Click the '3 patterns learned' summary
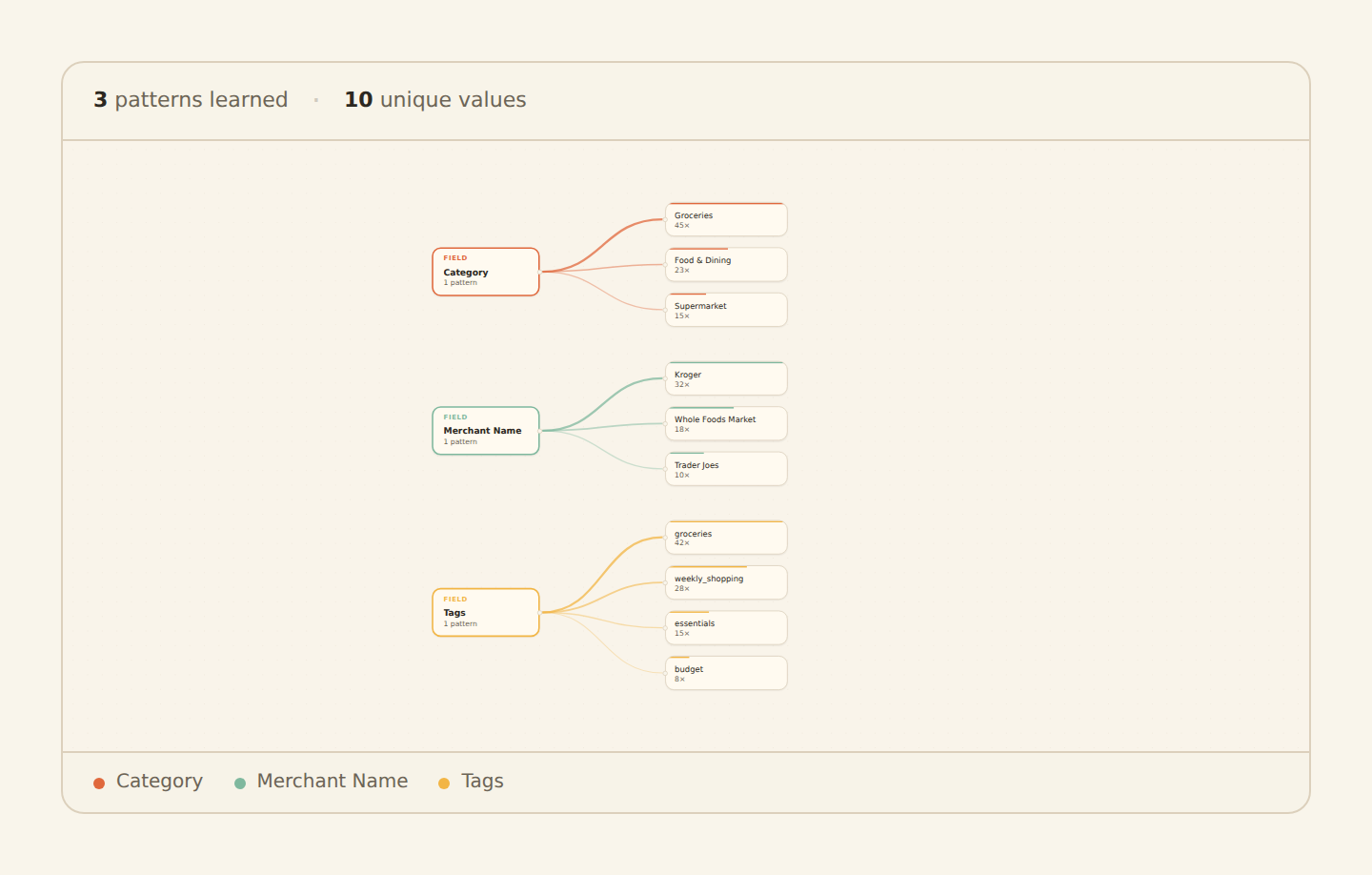 191,99
